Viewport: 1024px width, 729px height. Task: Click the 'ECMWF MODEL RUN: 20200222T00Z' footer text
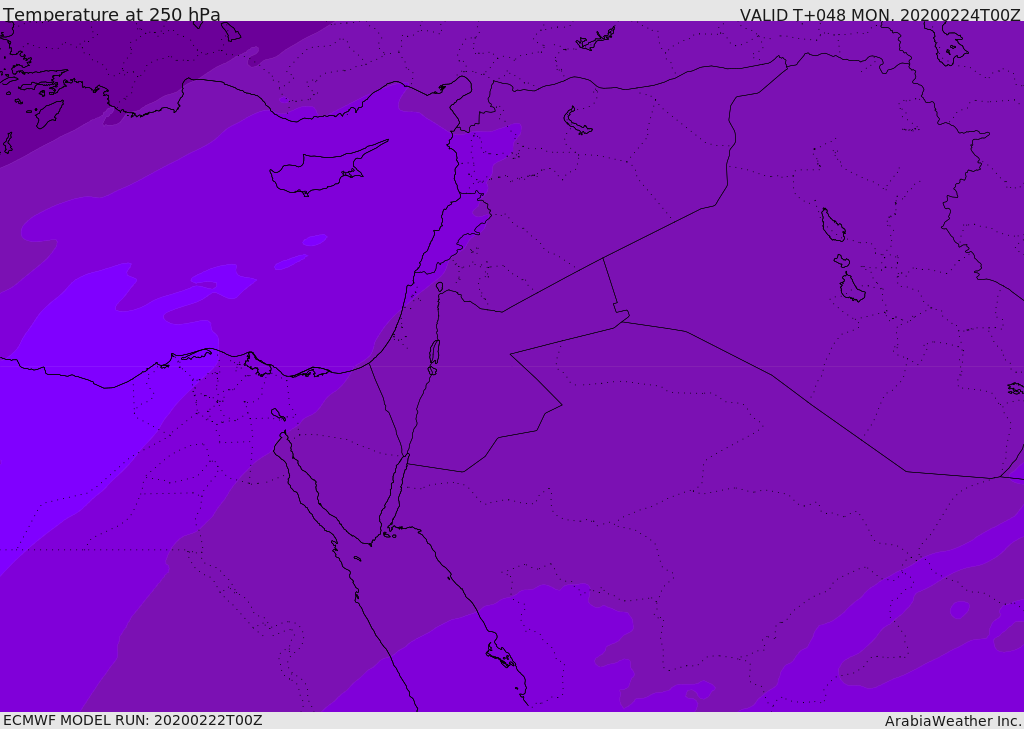[x=133, y=720]
